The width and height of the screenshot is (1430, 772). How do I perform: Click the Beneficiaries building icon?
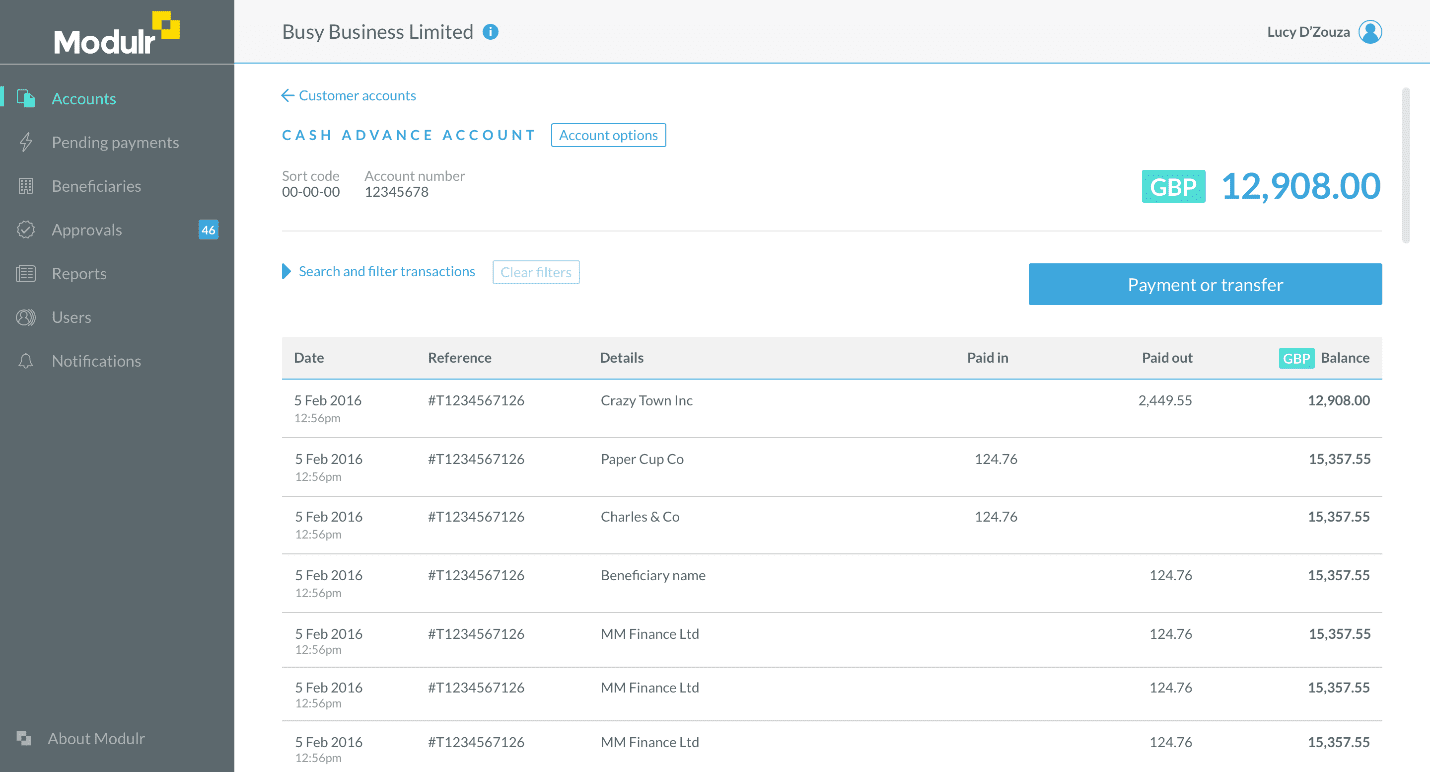click(27, 186)
